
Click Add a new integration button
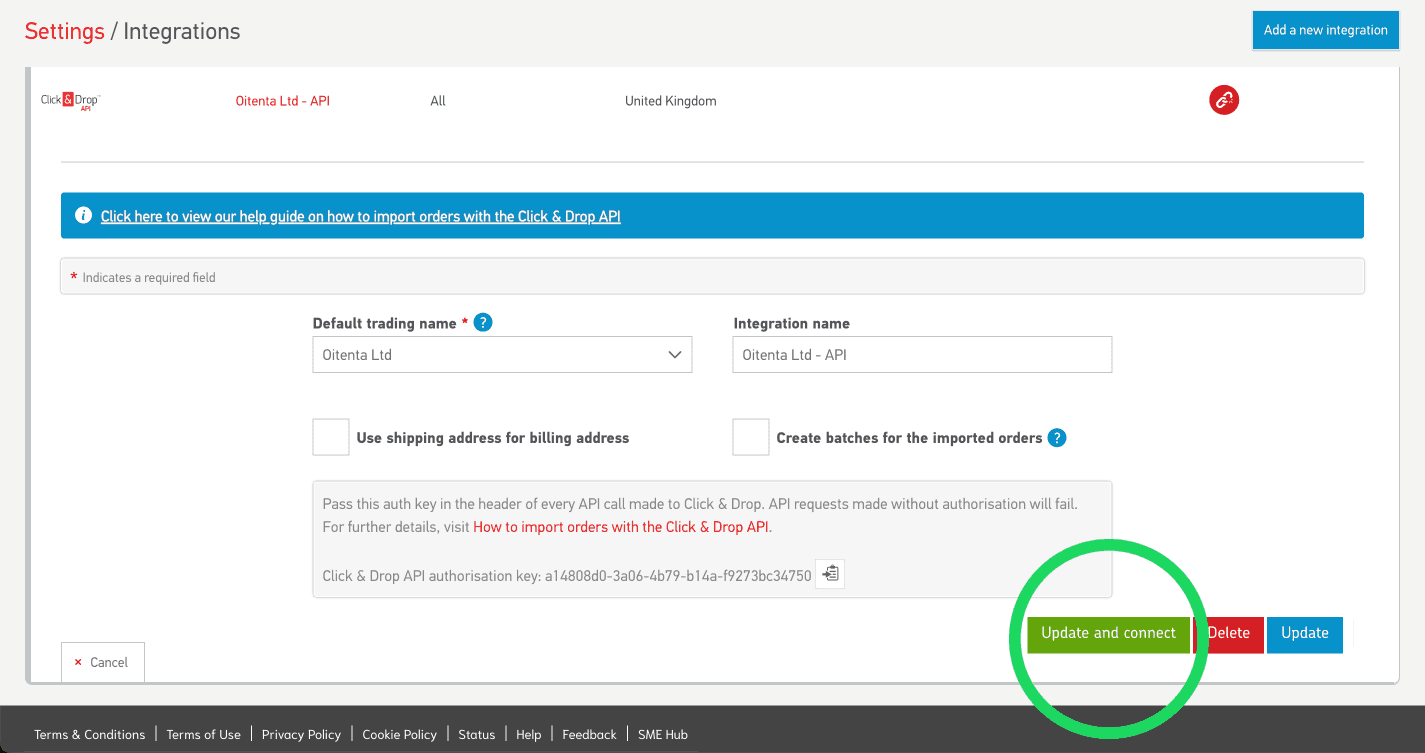(x=1325, y=30)
